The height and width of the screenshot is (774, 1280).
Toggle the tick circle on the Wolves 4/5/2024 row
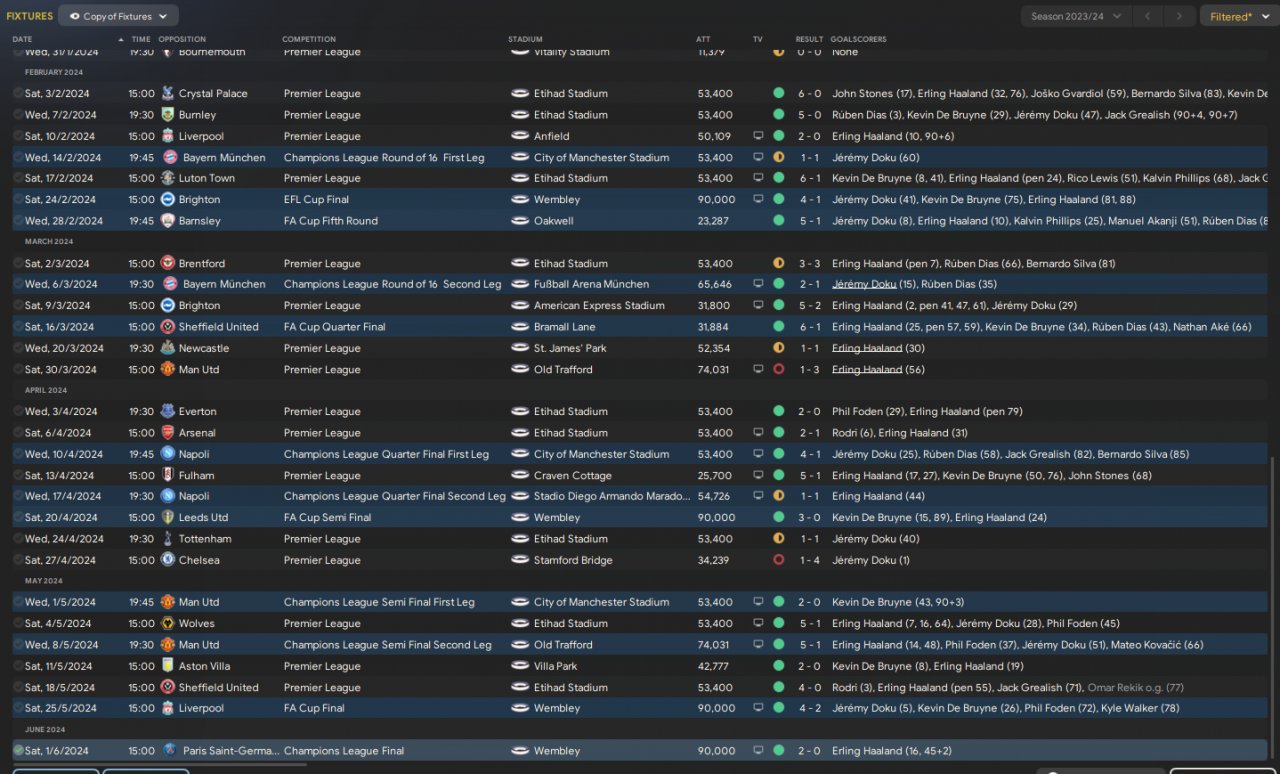[18, 623]
